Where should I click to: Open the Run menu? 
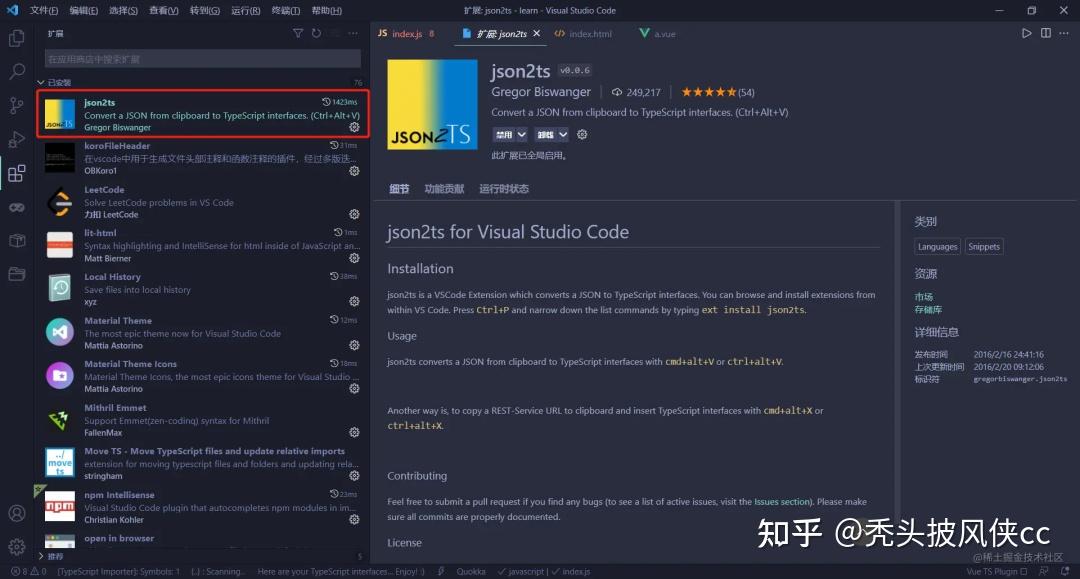coord(246,10)
